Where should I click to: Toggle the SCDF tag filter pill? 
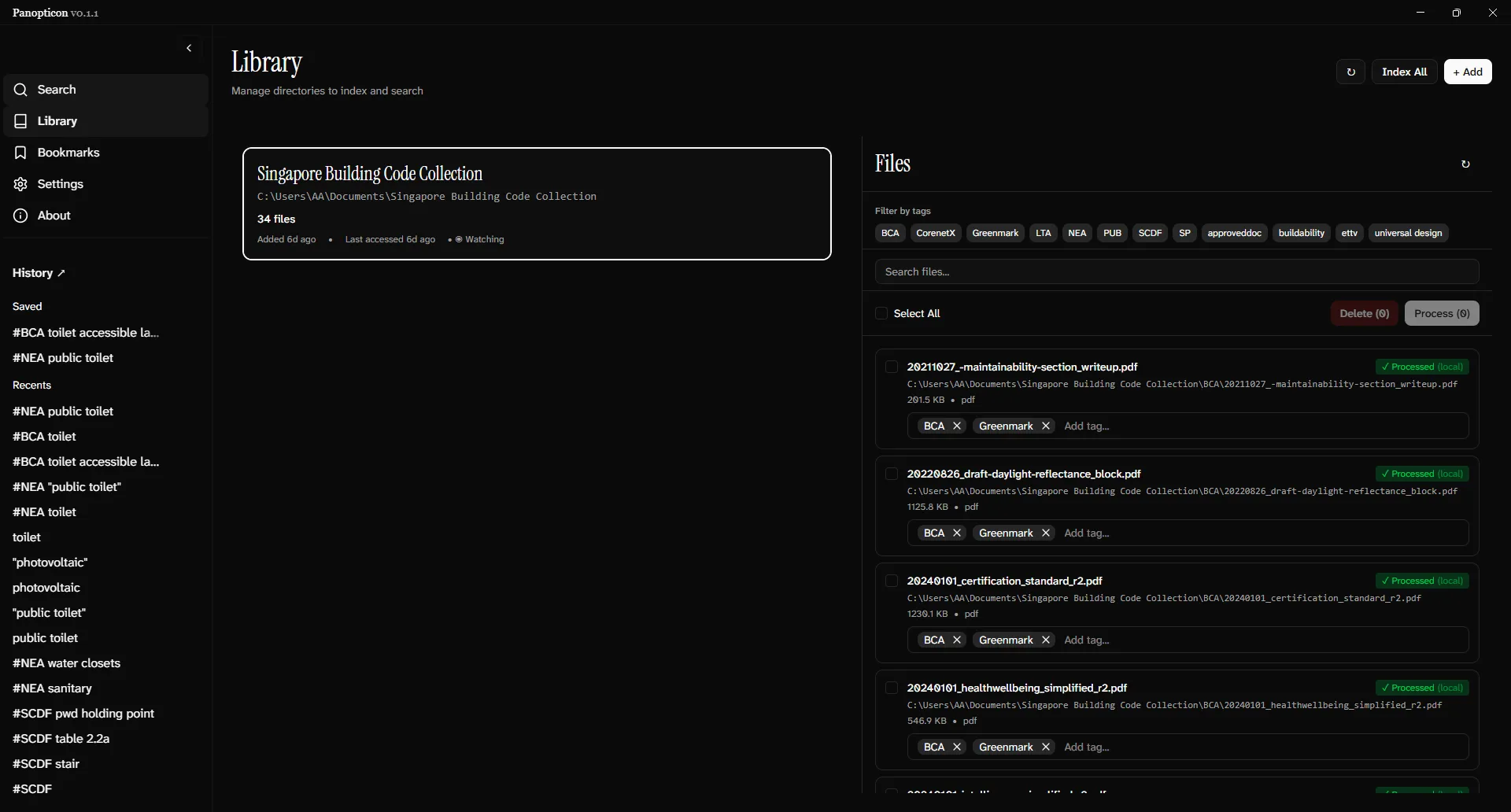pos(1150,233)
